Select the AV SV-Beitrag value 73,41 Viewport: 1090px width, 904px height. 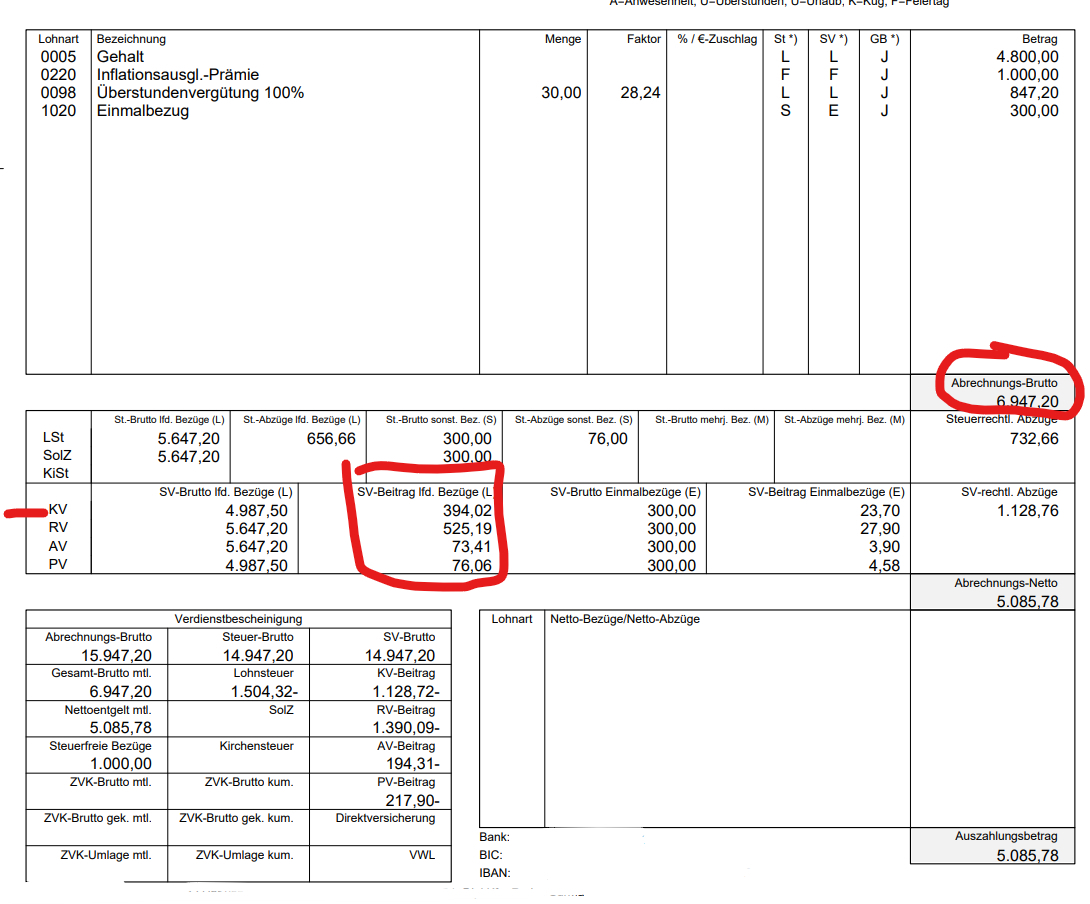tap(471, 547)
